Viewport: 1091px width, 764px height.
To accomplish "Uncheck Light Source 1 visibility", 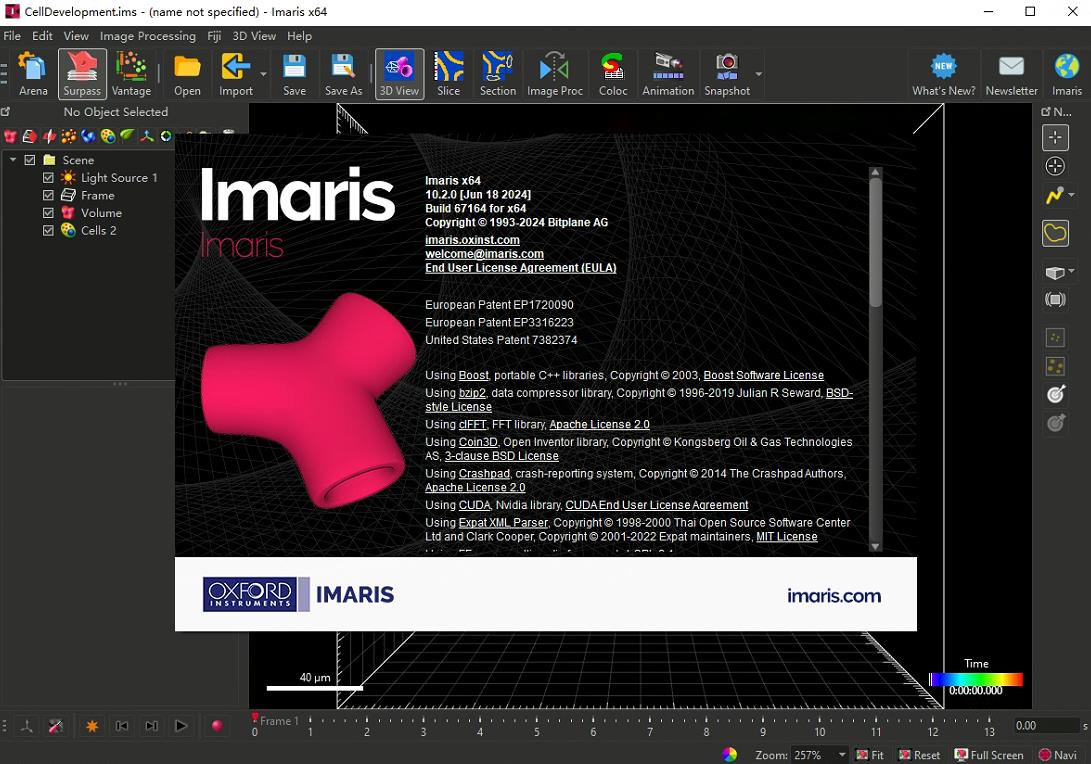I will click(48, 177).
